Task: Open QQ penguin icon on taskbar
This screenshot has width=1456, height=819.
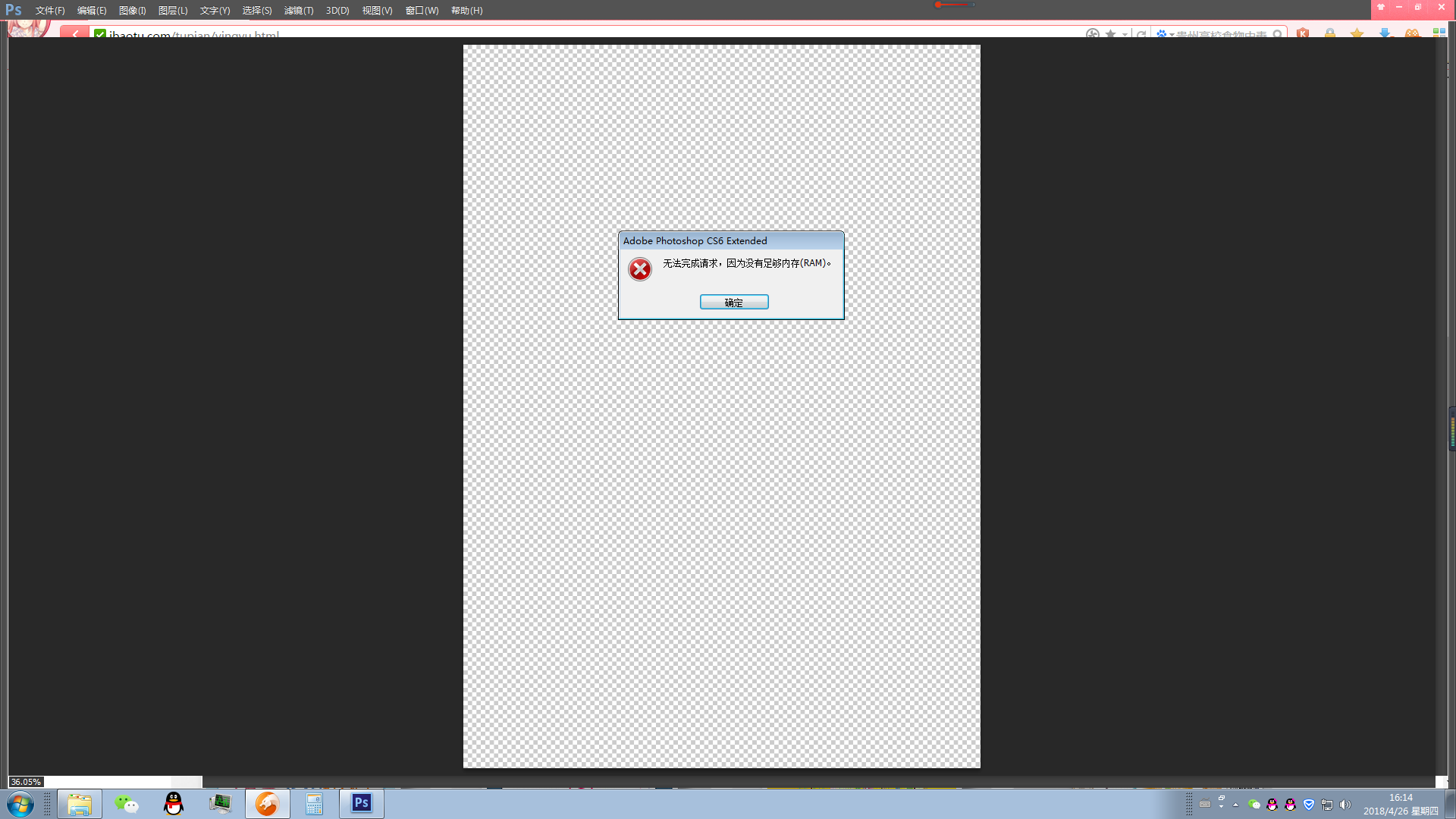Action: 174,804
